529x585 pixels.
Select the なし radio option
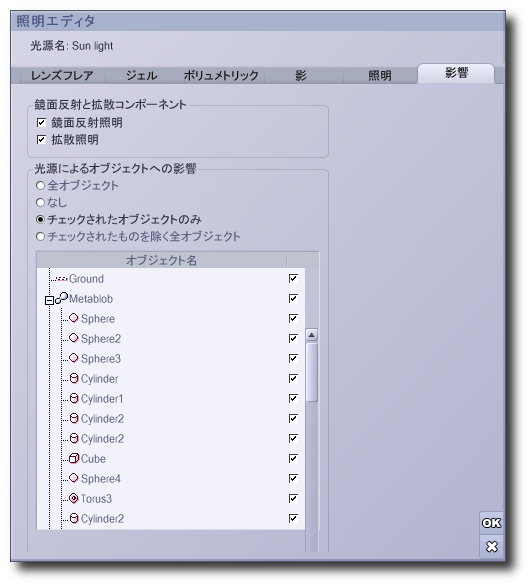(40, 203)
